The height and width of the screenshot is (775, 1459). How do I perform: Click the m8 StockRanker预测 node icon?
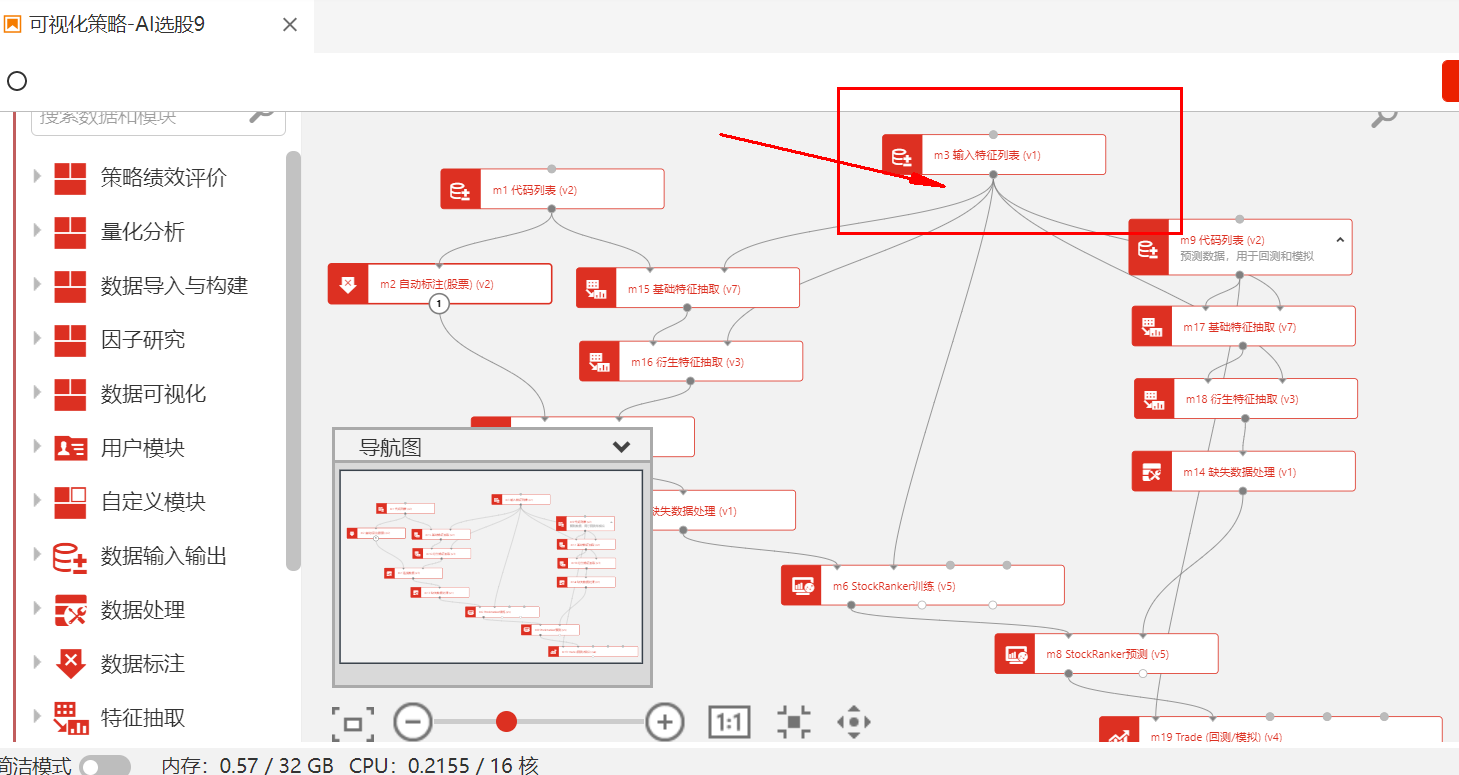point(1015,653)
